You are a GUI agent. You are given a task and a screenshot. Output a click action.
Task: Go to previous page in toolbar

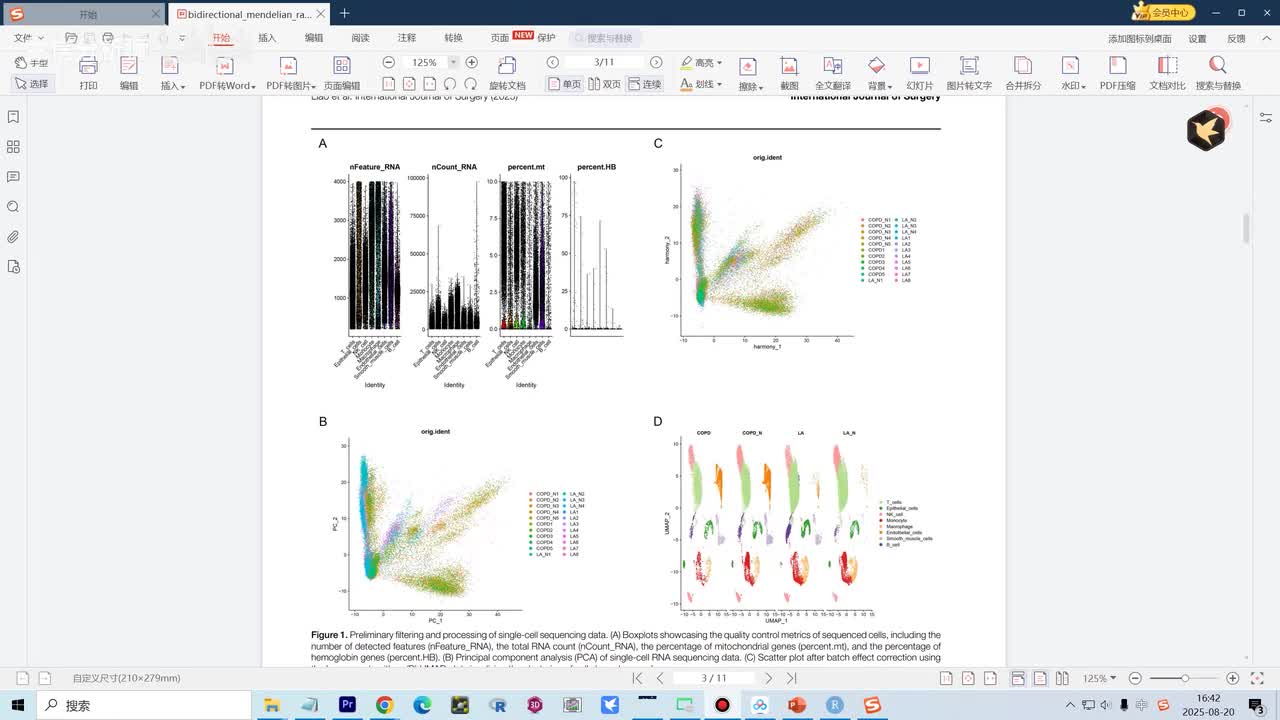(552, 62)
